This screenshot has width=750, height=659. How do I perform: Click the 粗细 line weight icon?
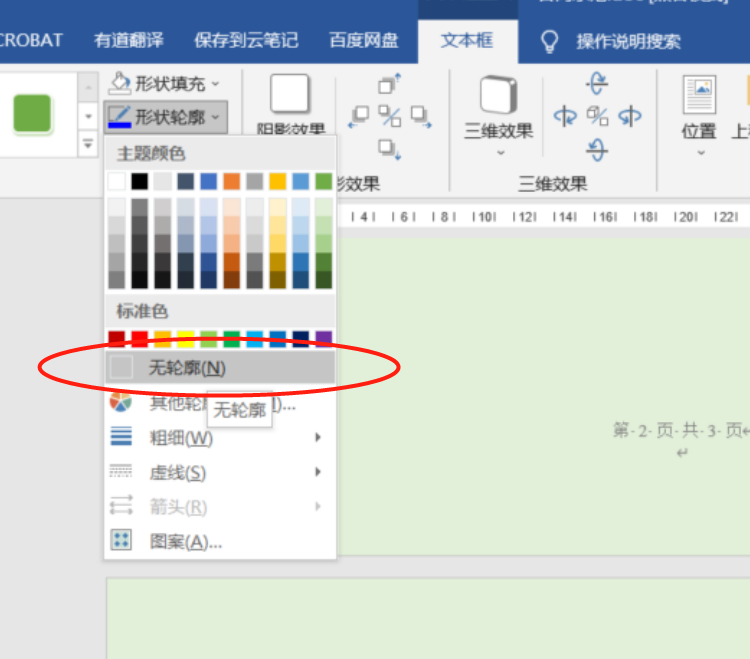[121, 436]
